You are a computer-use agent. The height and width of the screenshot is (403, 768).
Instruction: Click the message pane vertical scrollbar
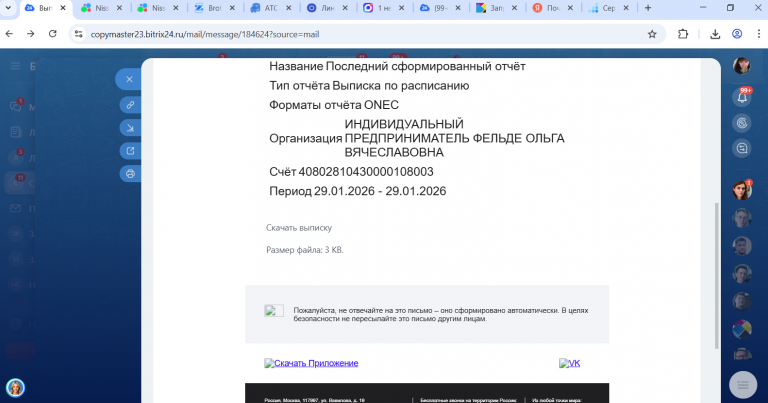pyautogui.click(x=717, y=275)
